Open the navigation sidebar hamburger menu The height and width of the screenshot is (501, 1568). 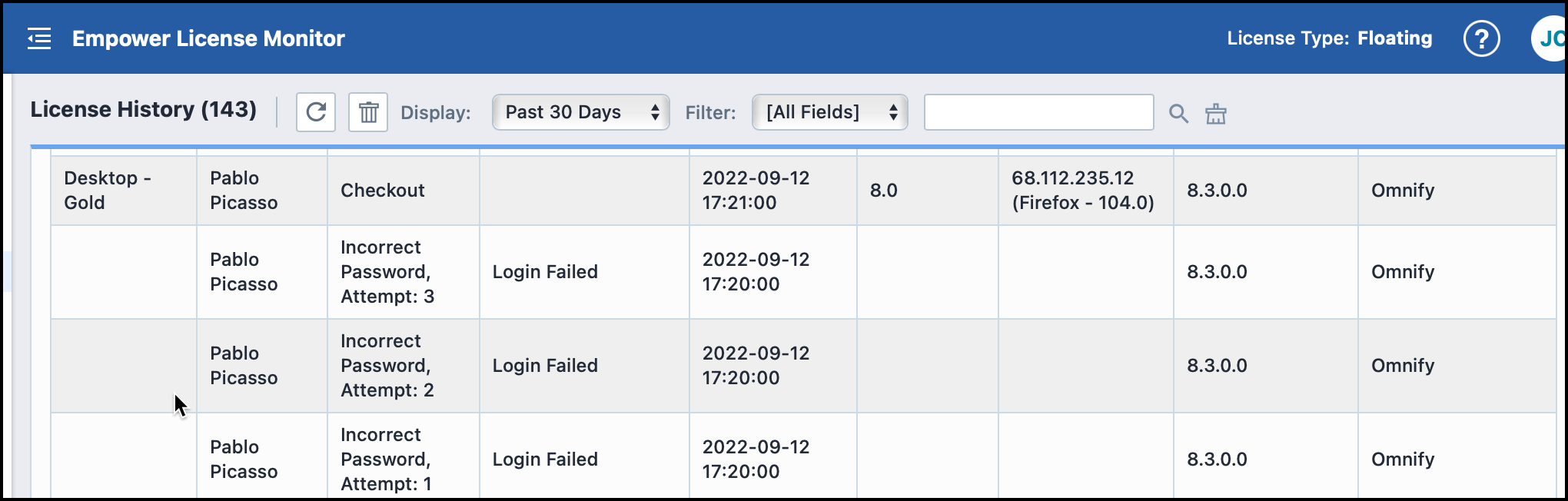click(x=38, y=38)
